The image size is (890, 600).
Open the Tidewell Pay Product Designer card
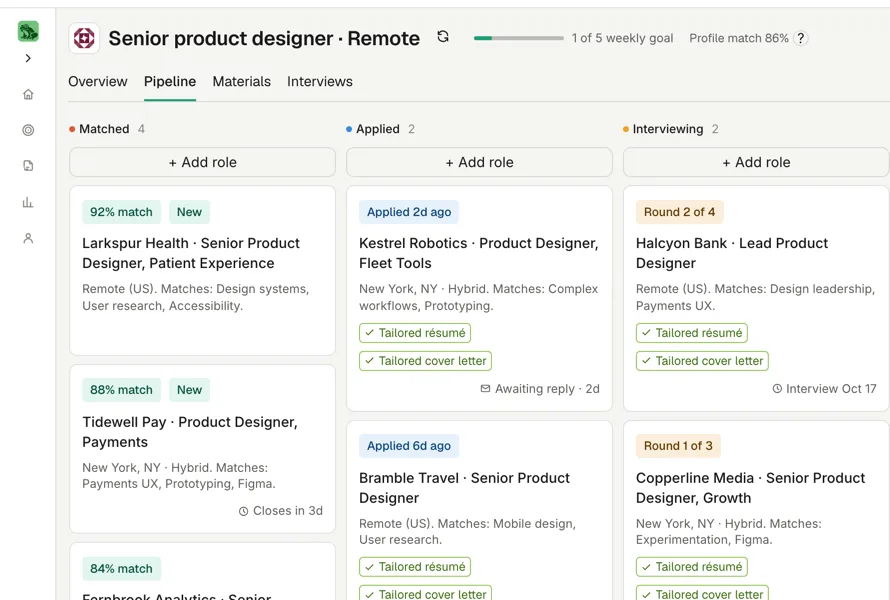[203, 449]
